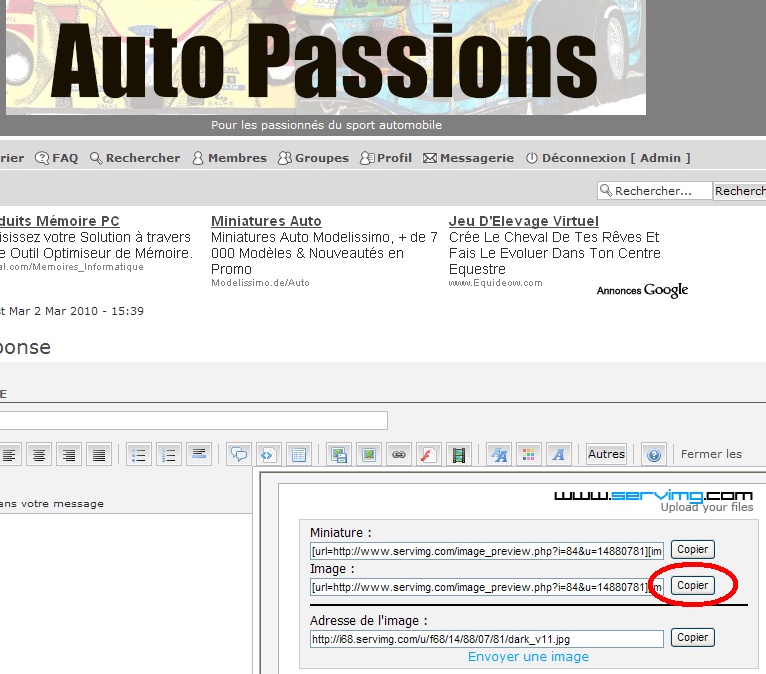Insert a video with the film strip icon
The image size is (766, 674).
click(459, 455)
